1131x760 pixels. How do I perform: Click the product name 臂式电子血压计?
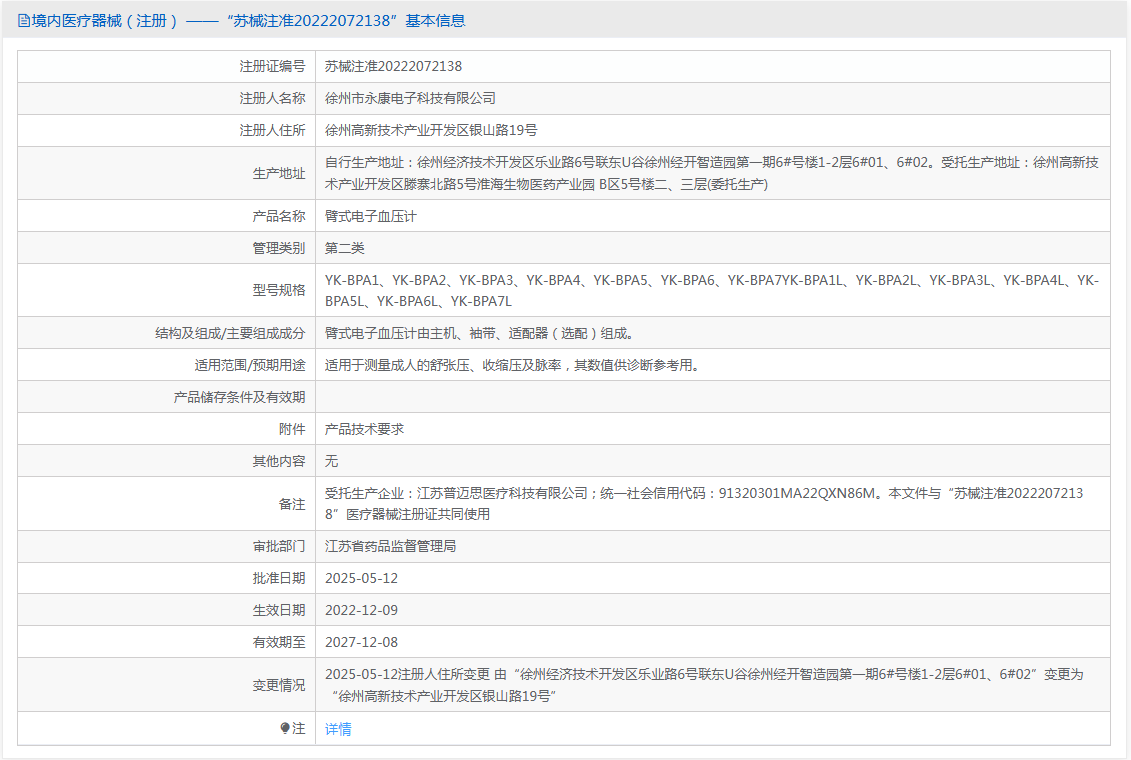tap(370, 216)
